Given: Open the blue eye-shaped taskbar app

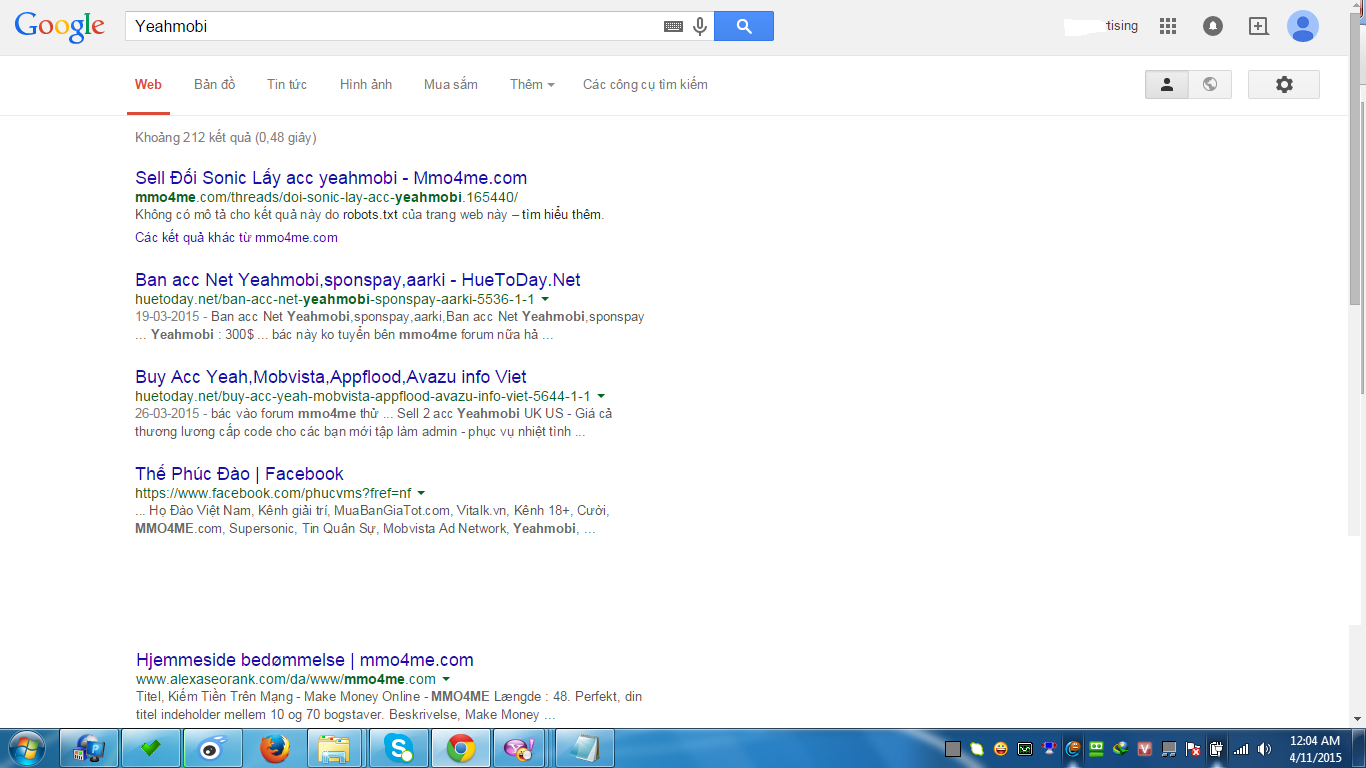Looking at the screenshot, I should tap(213, 748).
